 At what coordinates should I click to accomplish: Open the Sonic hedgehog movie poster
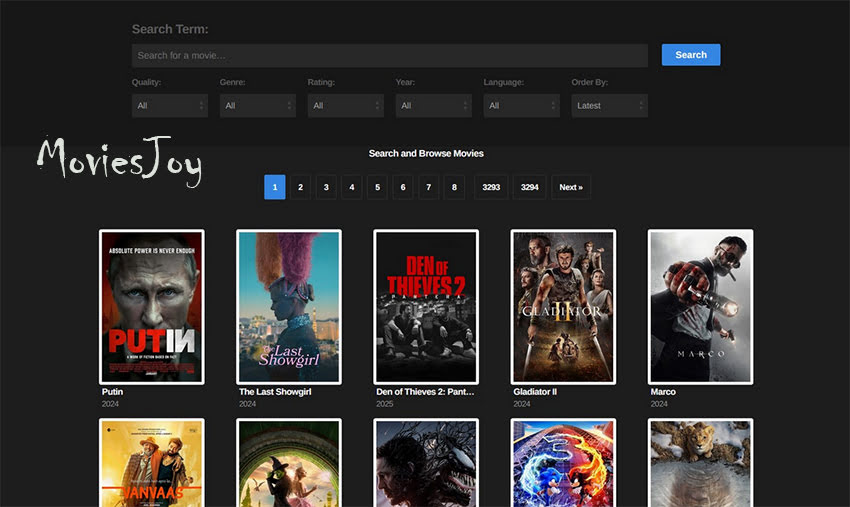point(563,463)
